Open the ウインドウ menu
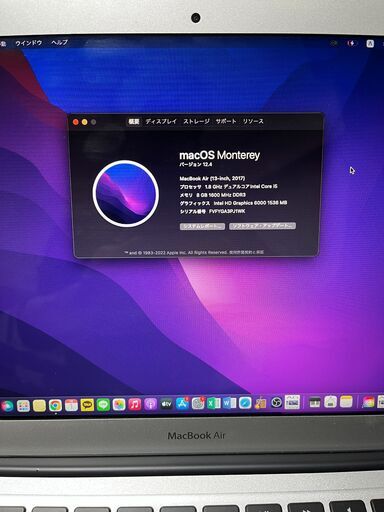The height and width of the screenshot is (512, 384). pos(29,43)
